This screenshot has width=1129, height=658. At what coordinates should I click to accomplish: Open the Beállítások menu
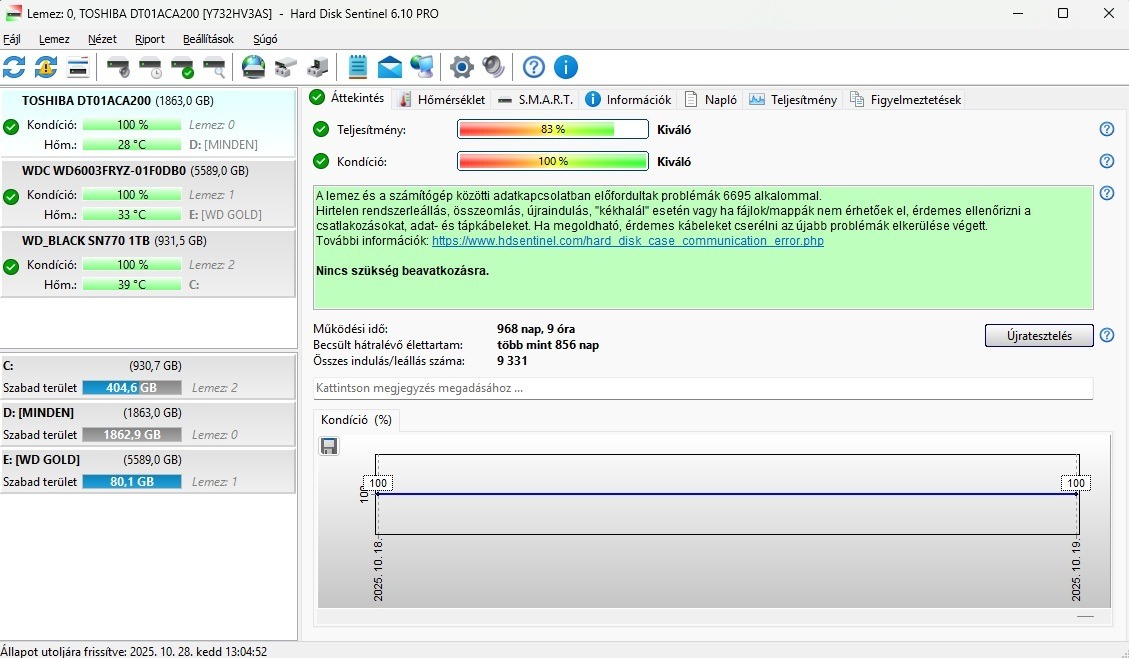[x=208, y=39]
